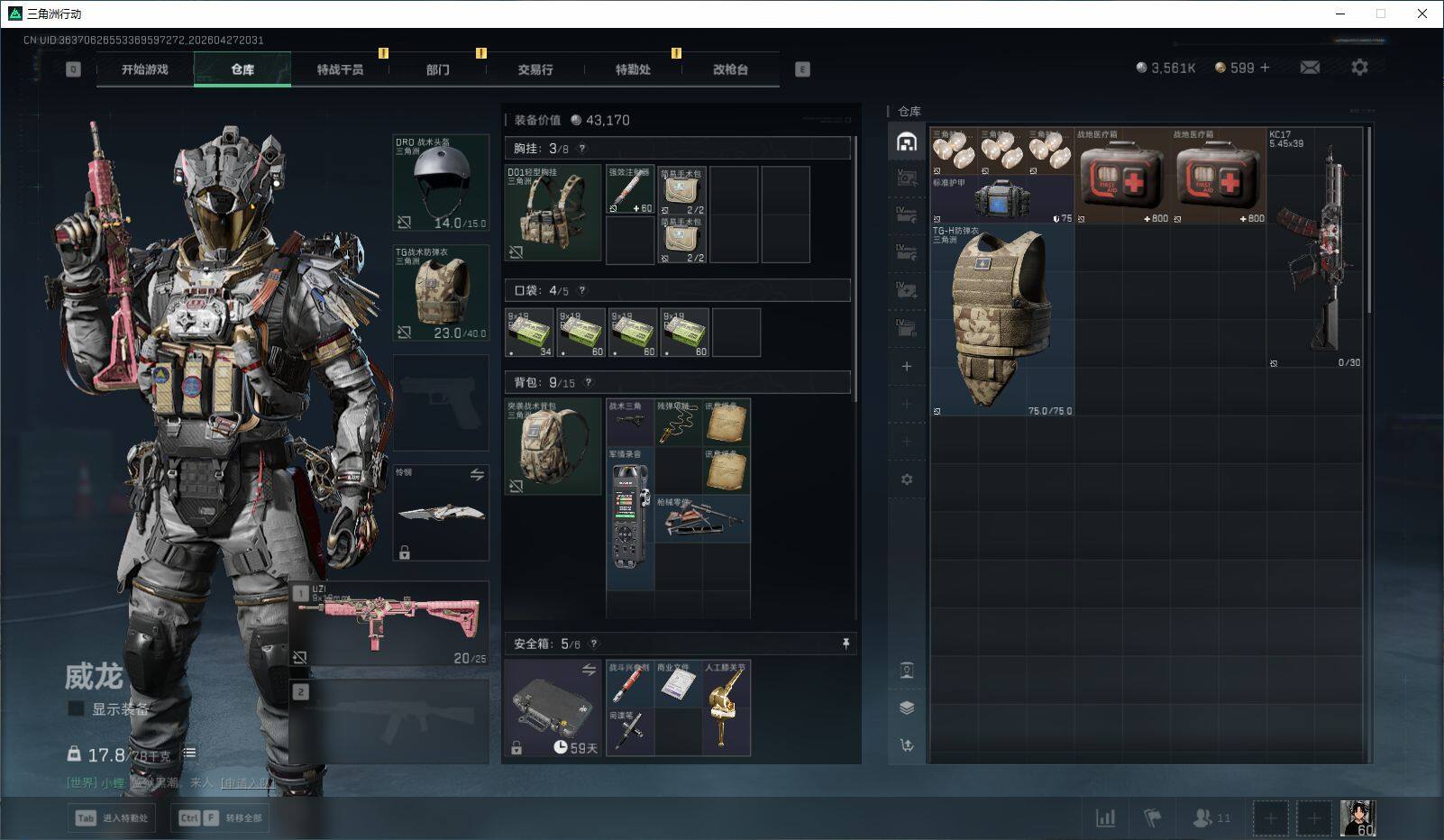Select the 9x19 ammo box with 34 rounds
This screenshot has height=840, width=1444.
(529, 333)
